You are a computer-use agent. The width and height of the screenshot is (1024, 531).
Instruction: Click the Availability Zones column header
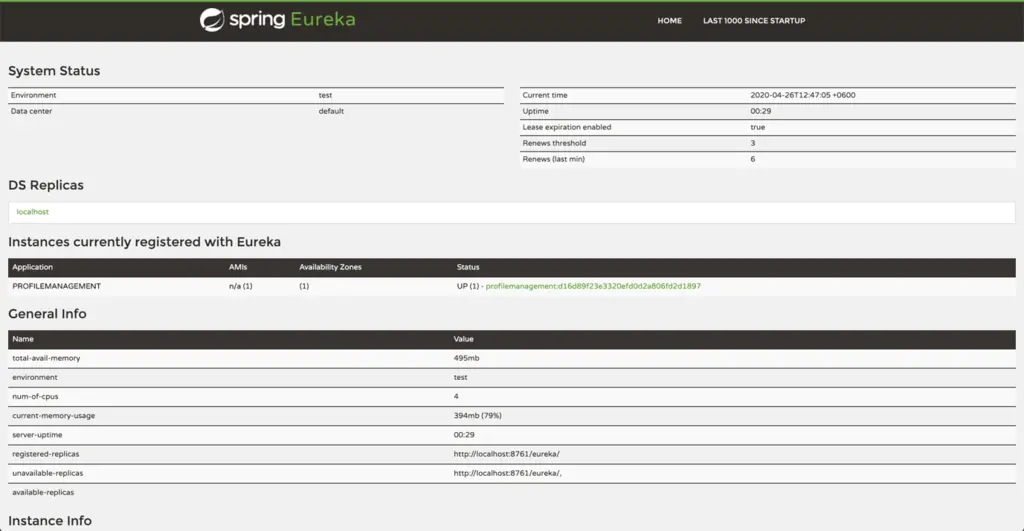click(x=330, y=267)
